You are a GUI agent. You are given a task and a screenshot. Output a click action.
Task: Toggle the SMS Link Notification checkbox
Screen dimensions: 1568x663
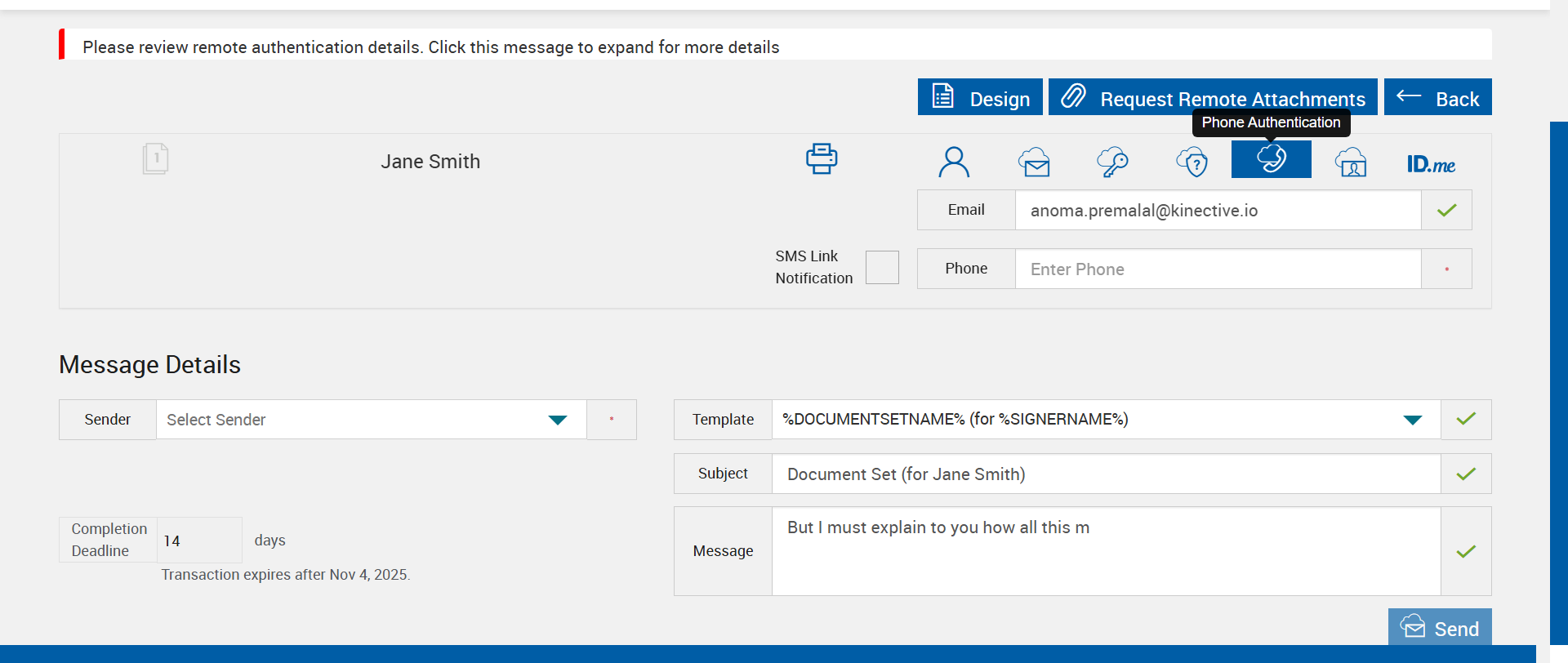tap(882, 267)
